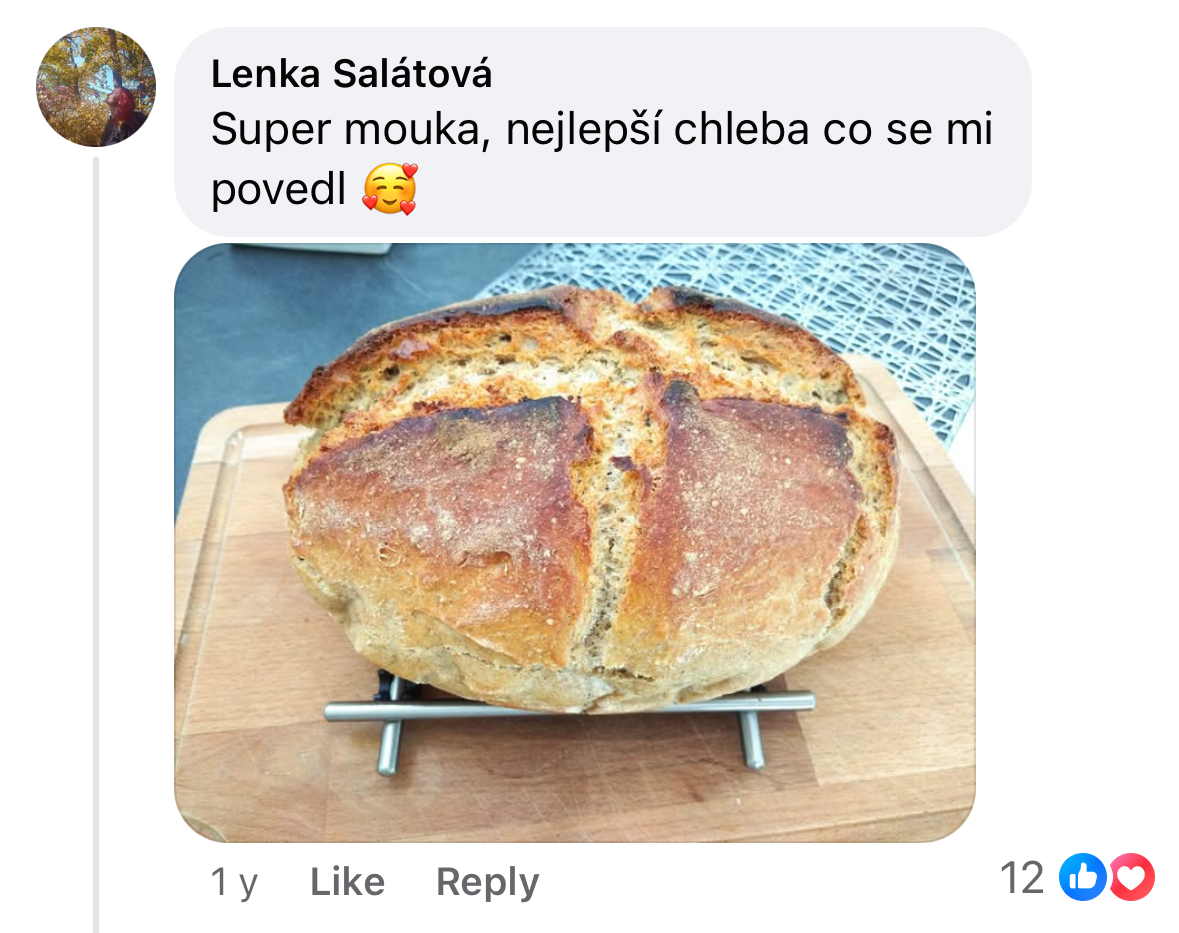Click the word 'chleba' in the comment
1179x933 pixels.
743,129
